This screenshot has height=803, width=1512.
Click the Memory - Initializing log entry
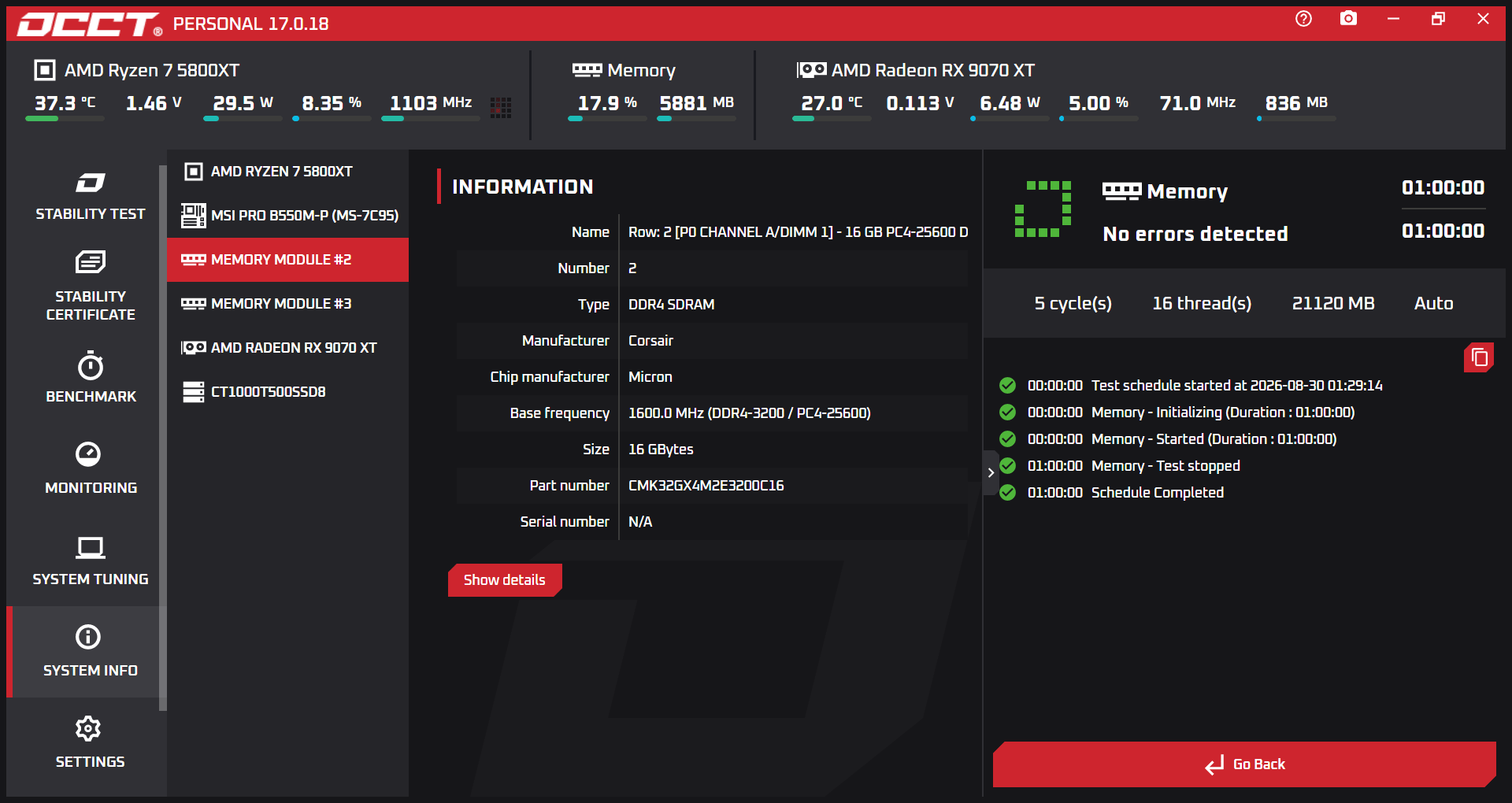[x=1223, y=413]
